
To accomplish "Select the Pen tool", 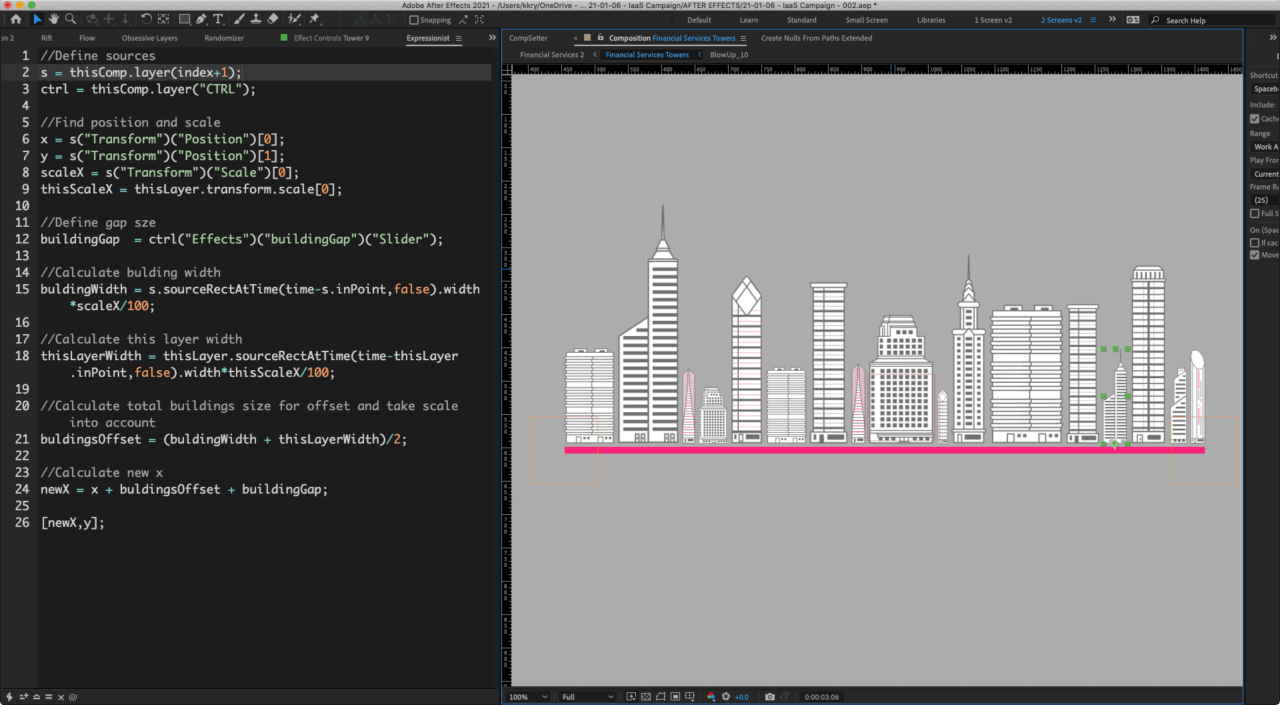I will coord(201,19).
